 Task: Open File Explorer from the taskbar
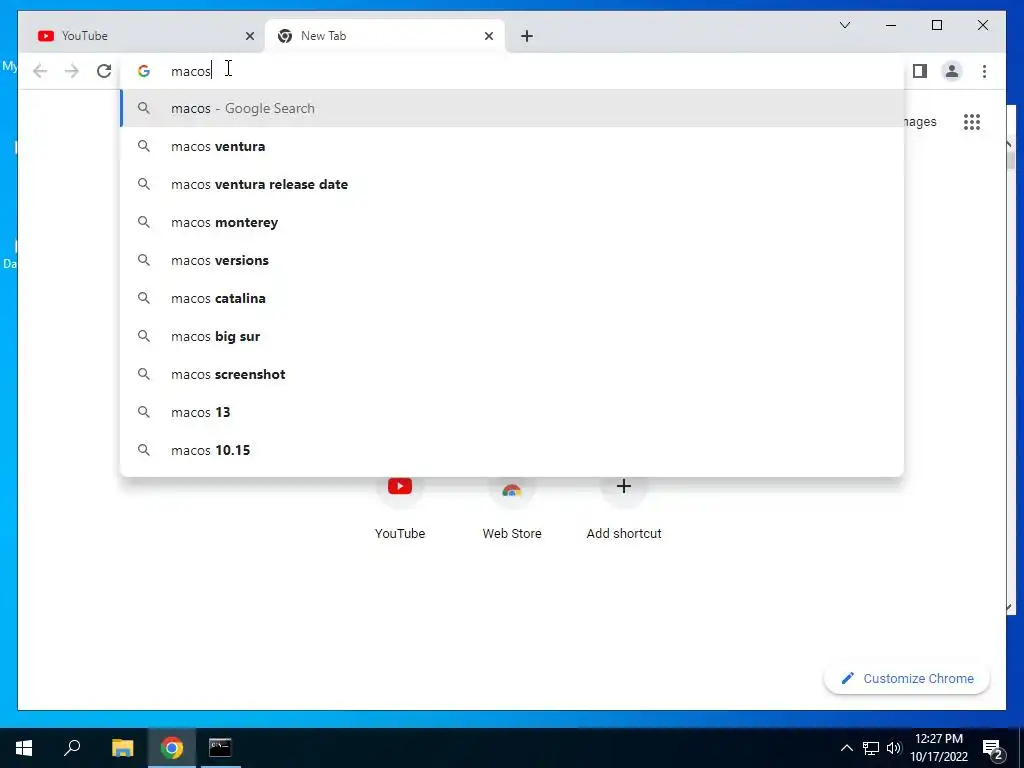pyautogui.click(x=122, y=748)
